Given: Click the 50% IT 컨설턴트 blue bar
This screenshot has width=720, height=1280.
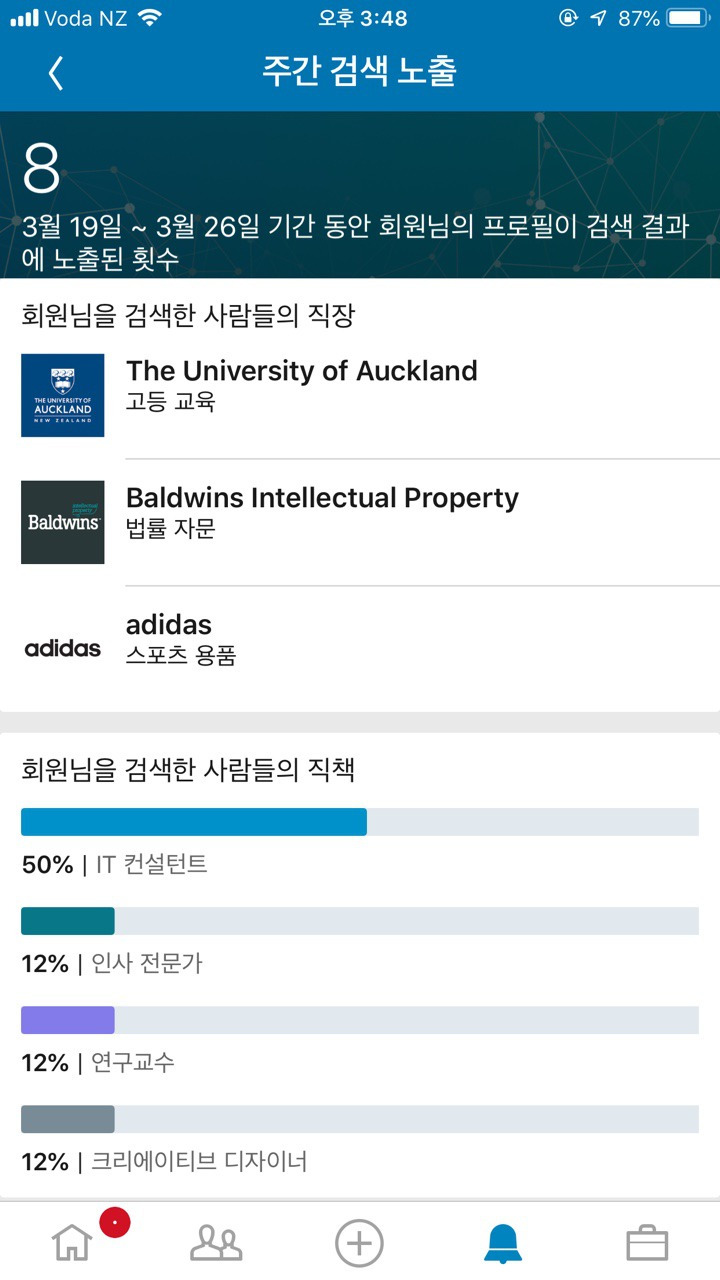Looking at the screenshot, I should pos(194,822).
